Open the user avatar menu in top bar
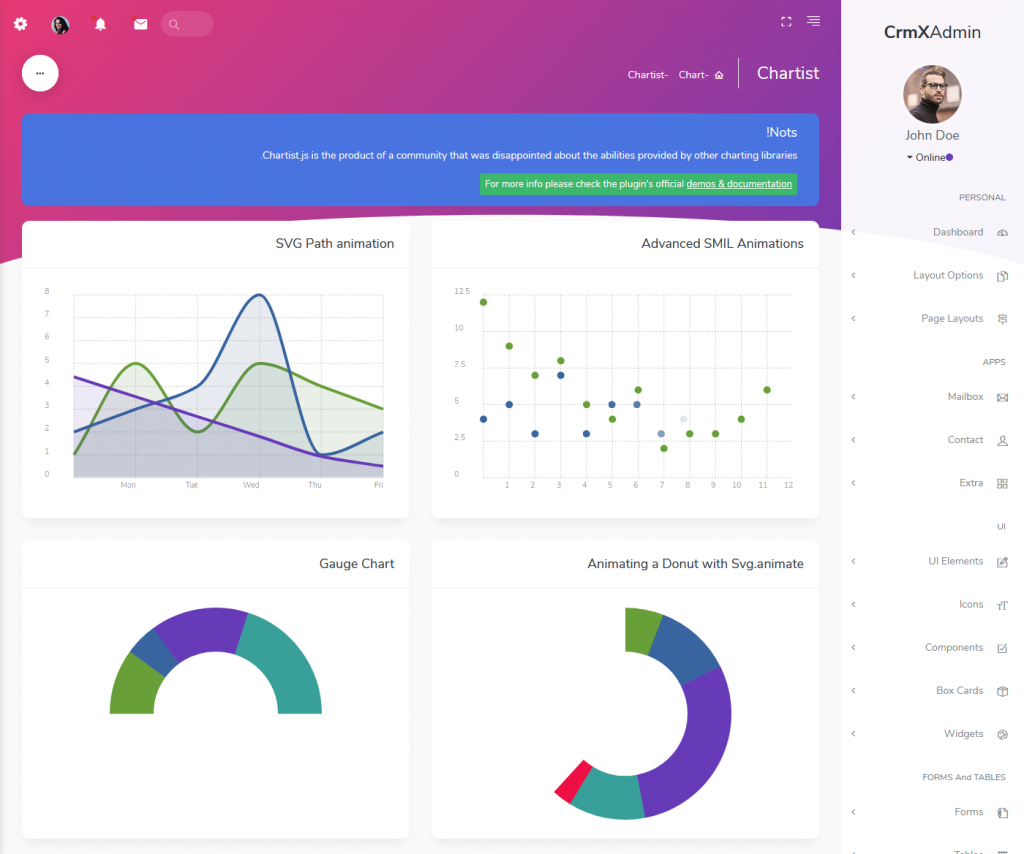 pos(60,25)
